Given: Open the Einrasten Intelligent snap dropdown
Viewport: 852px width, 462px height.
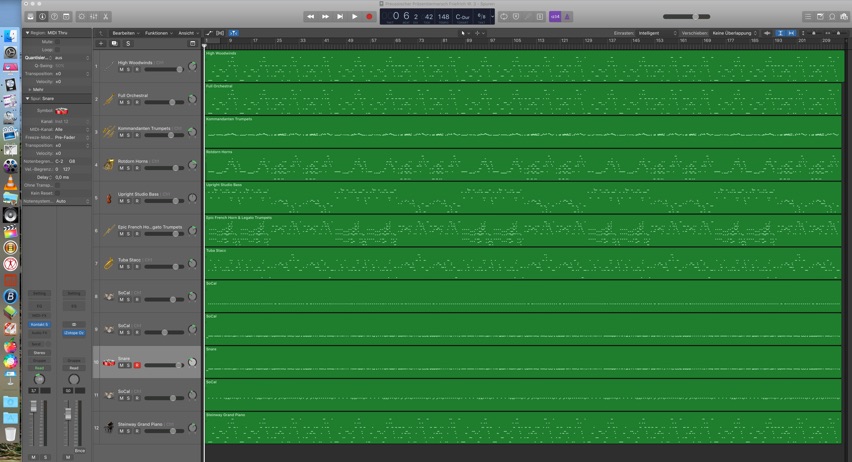Looking at the screenshot, I should (657, 33).
